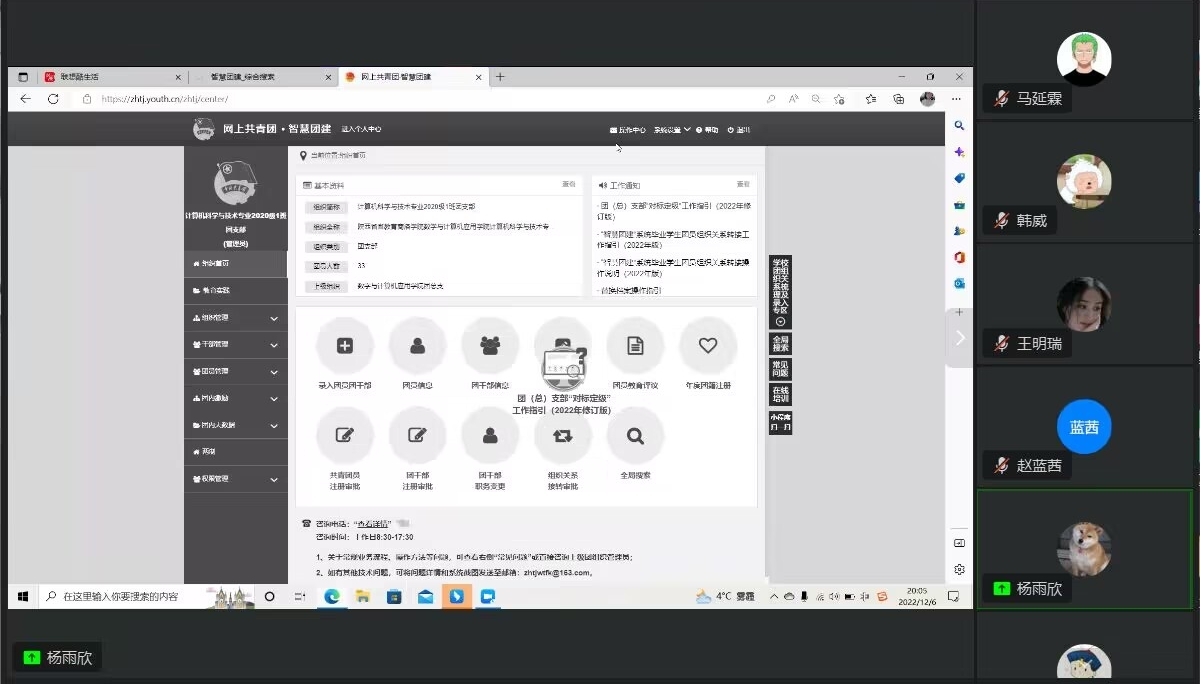Click 王明瑞's participant avatar
Screen dimensions: 1201x684
pos(1084,304)
